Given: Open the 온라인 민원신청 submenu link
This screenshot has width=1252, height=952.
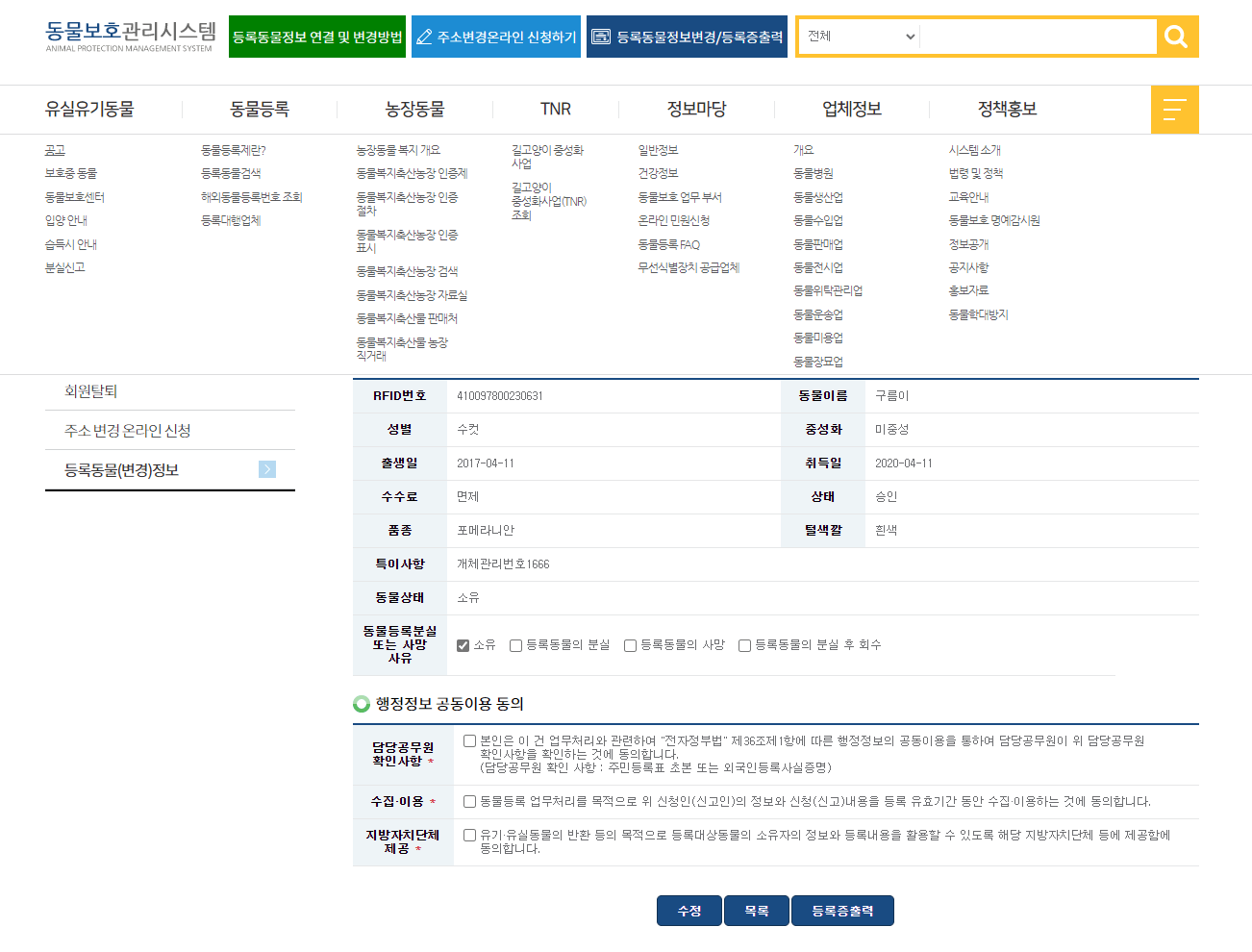Looking at the screenshot, I should (674, 220).
